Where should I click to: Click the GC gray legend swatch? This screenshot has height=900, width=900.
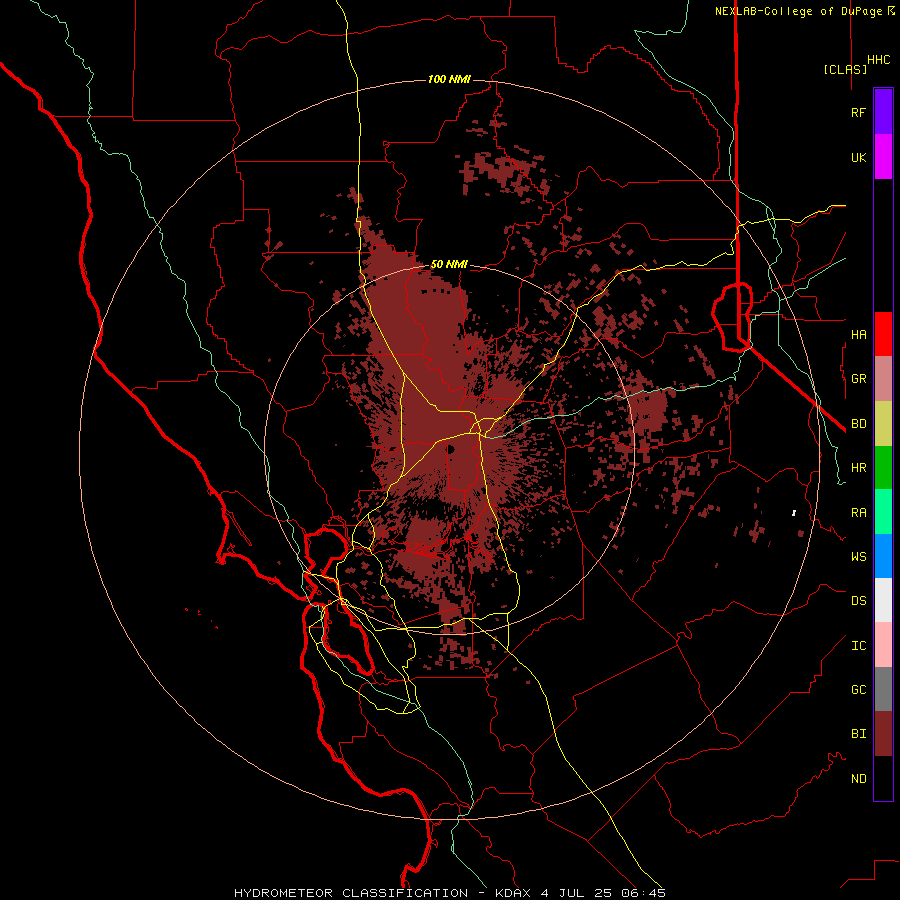pos(883,689)
